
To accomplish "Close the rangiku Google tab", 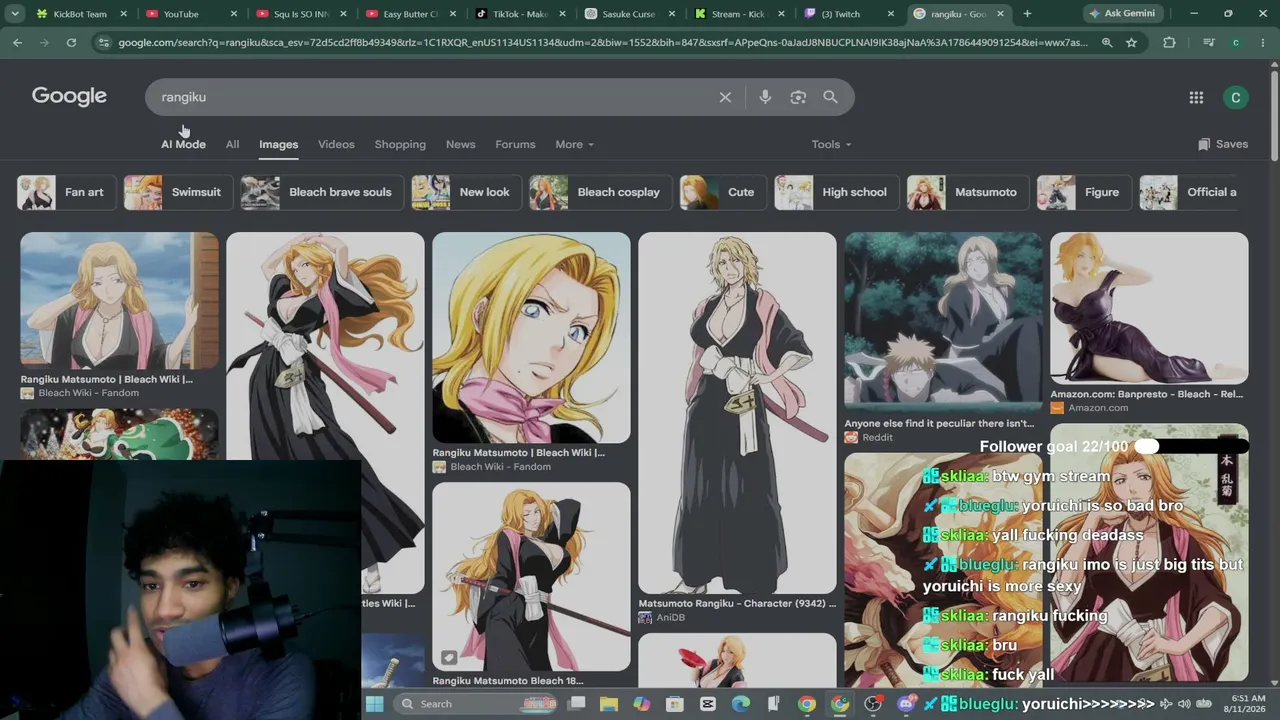I will coord(1000,14).
